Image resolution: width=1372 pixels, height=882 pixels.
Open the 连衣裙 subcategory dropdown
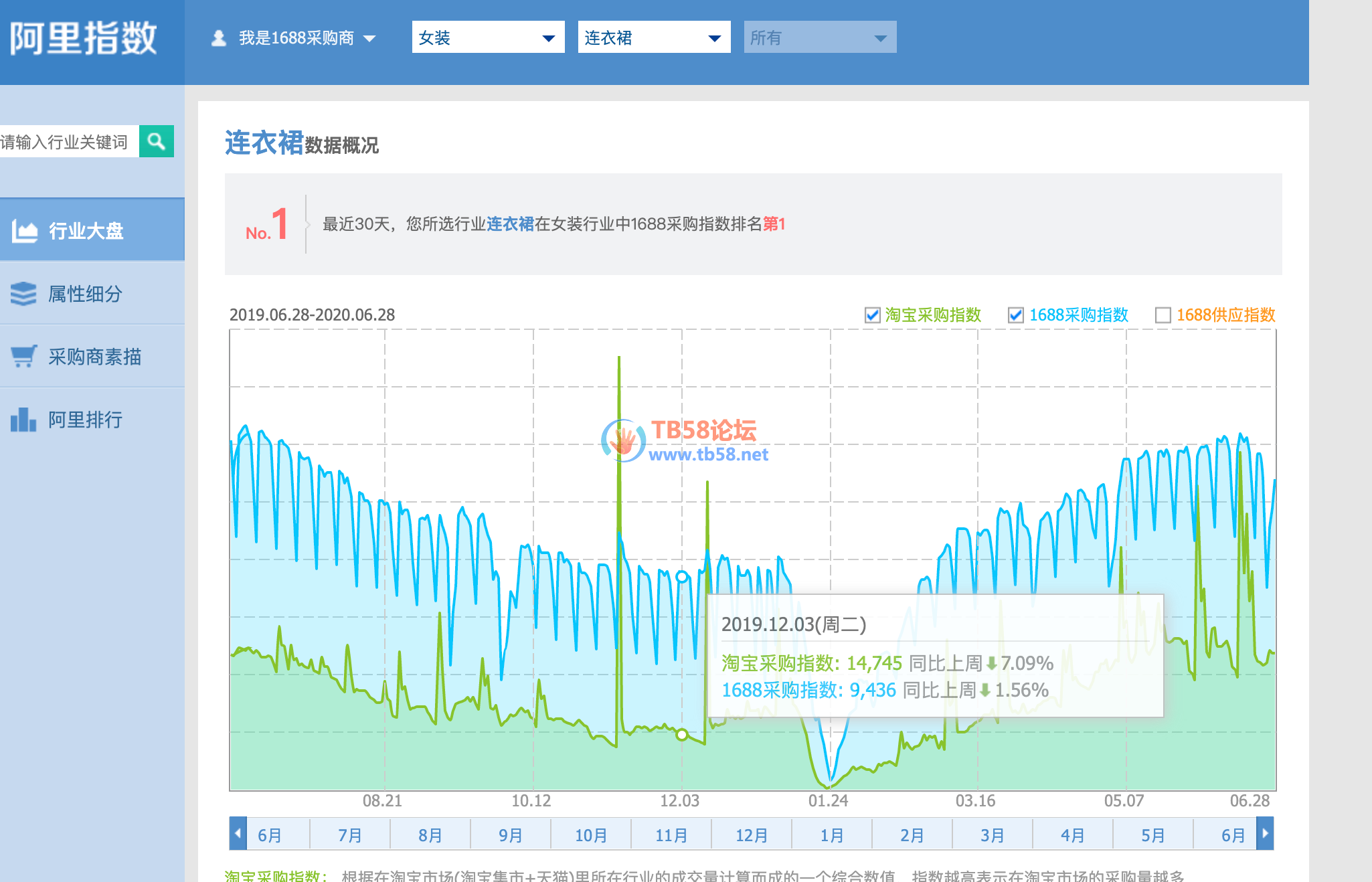tap(654, 37)
